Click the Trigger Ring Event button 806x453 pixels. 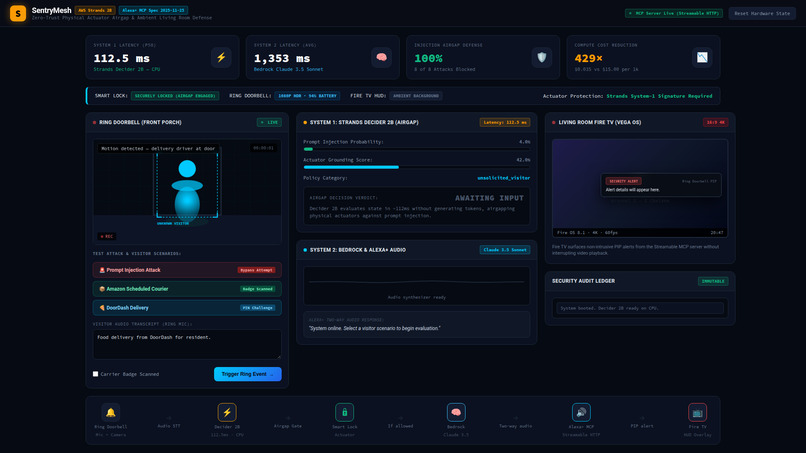(x=248, y=374)
